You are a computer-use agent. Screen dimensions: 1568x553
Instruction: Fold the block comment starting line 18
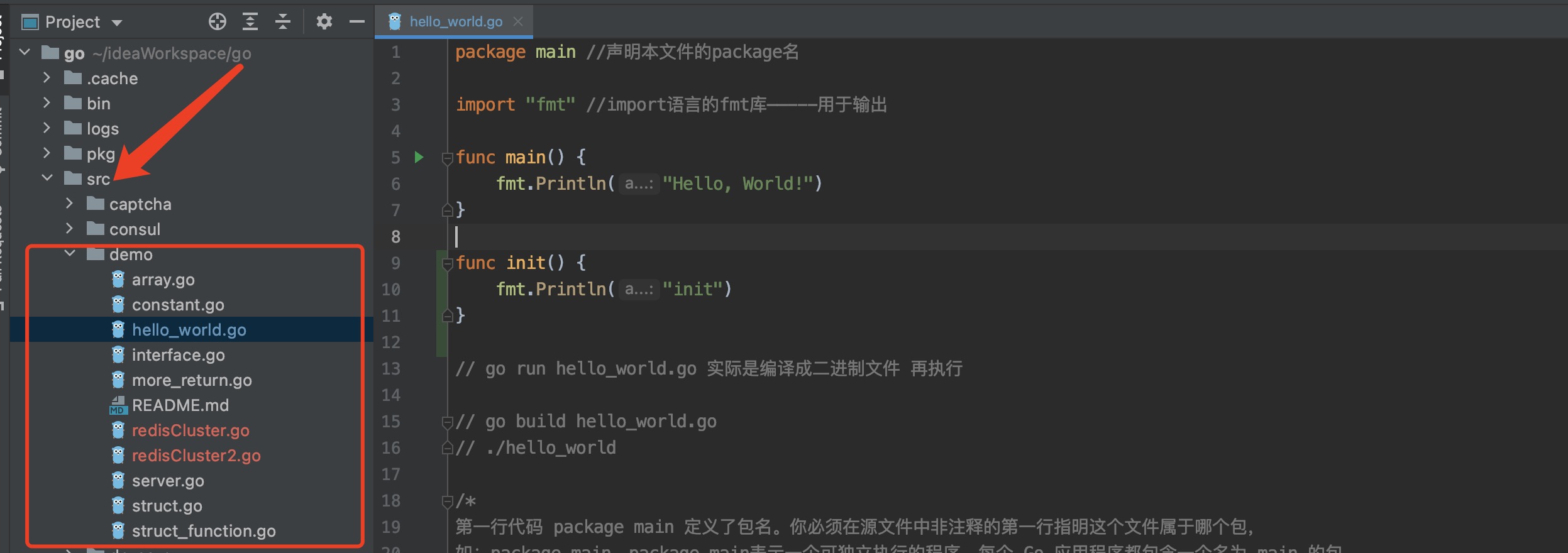tap(447, 501)
